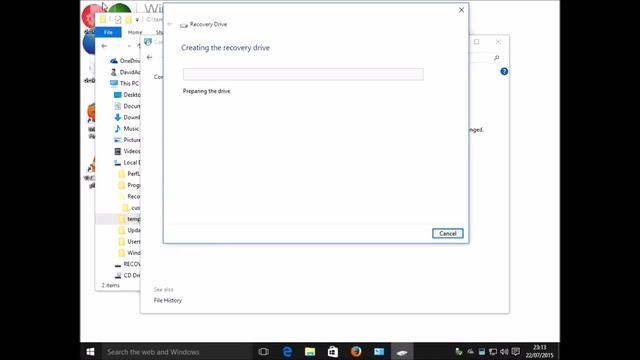
Task: Click the Downloads arrow icon in tree
Action: (118, 117)
